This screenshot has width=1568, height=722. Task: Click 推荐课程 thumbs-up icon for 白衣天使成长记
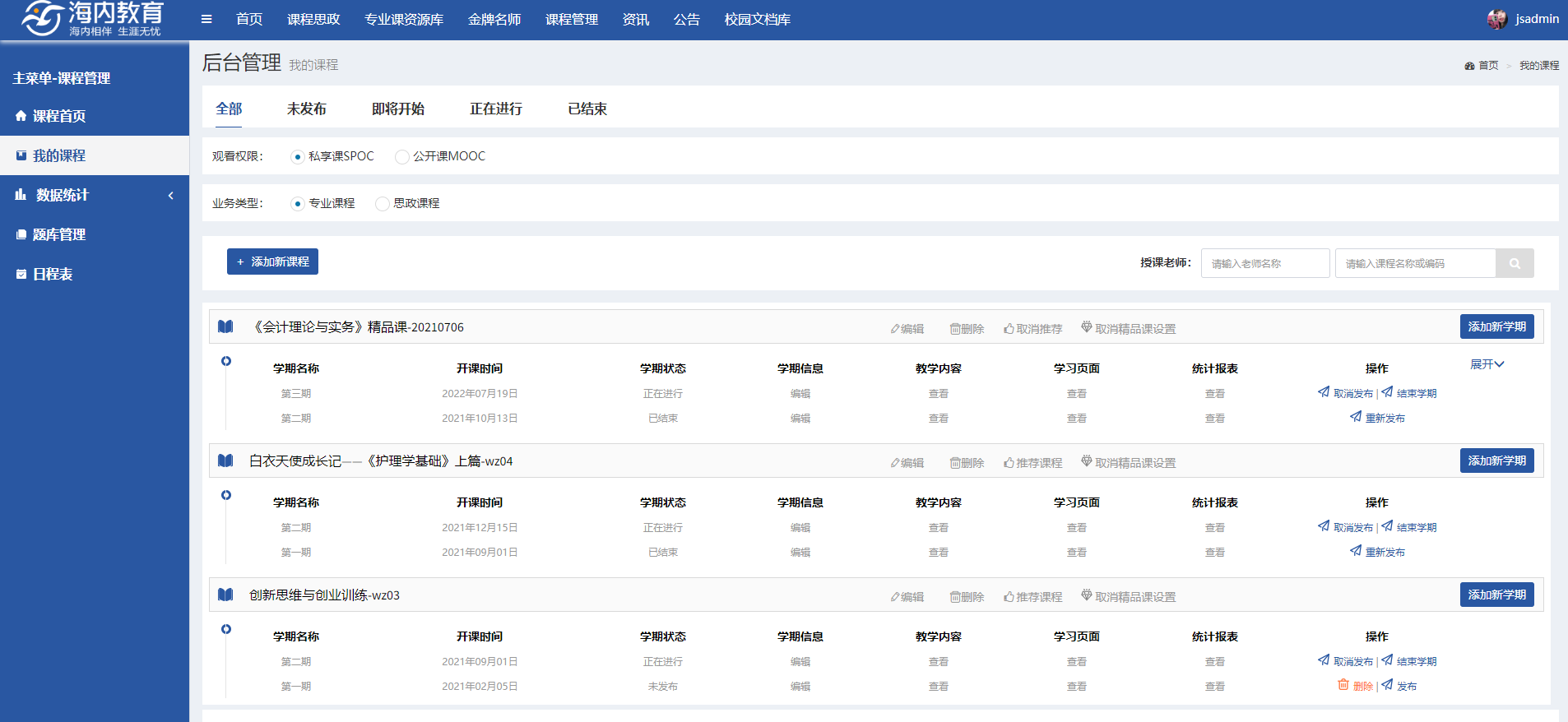[x=1009, y=463]
